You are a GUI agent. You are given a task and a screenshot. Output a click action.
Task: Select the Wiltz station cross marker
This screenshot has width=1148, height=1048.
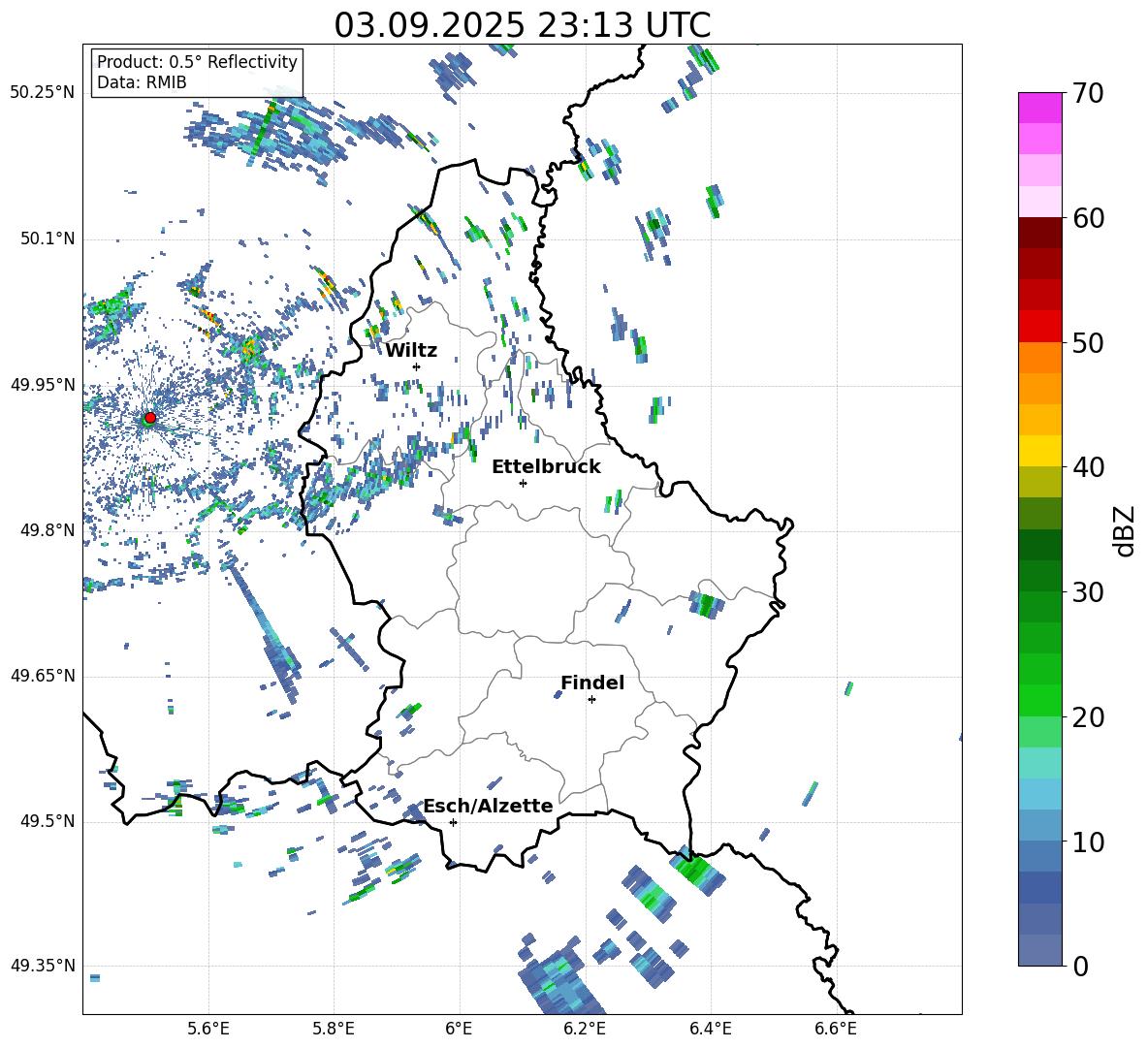(x=417, y=366)
